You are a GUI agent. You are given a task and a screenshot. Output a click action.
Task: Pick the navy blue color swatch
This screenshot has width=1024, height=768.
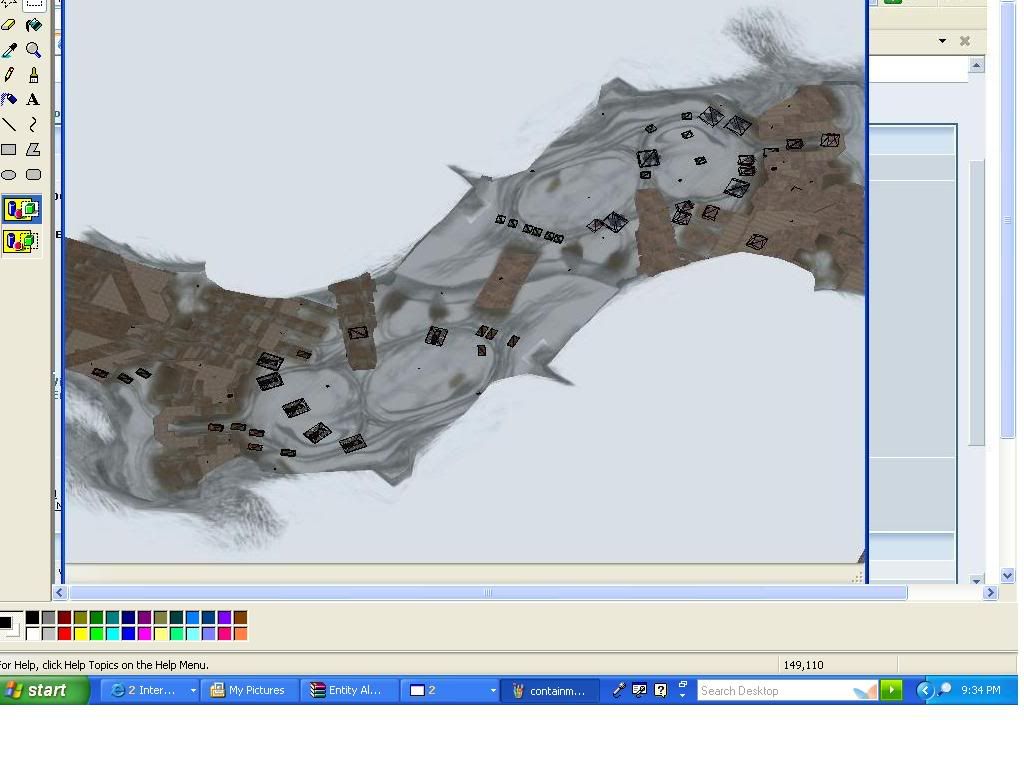[129, 618]
